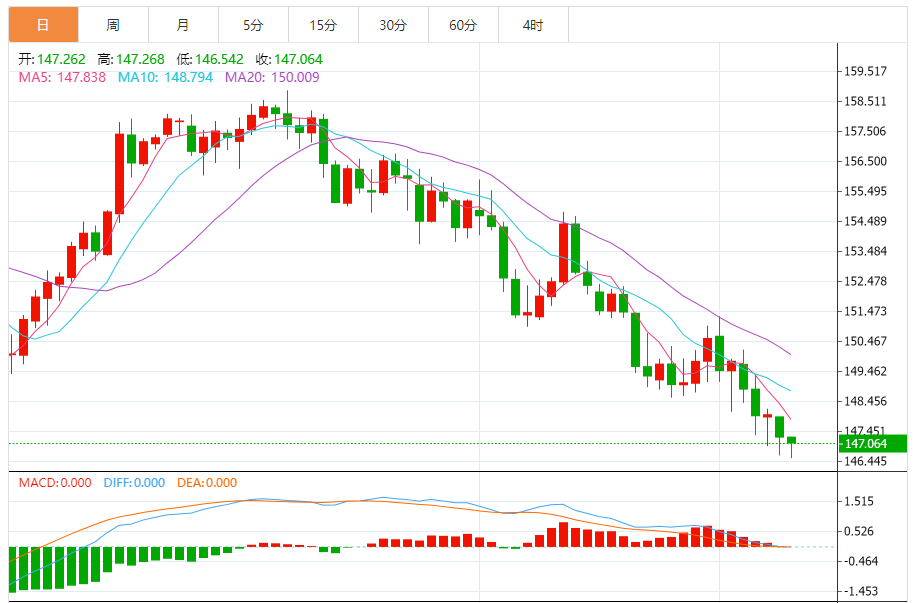Click the 155.495 price axis label
The height and width of the screenshot is (603, 913).
[866, 191]
